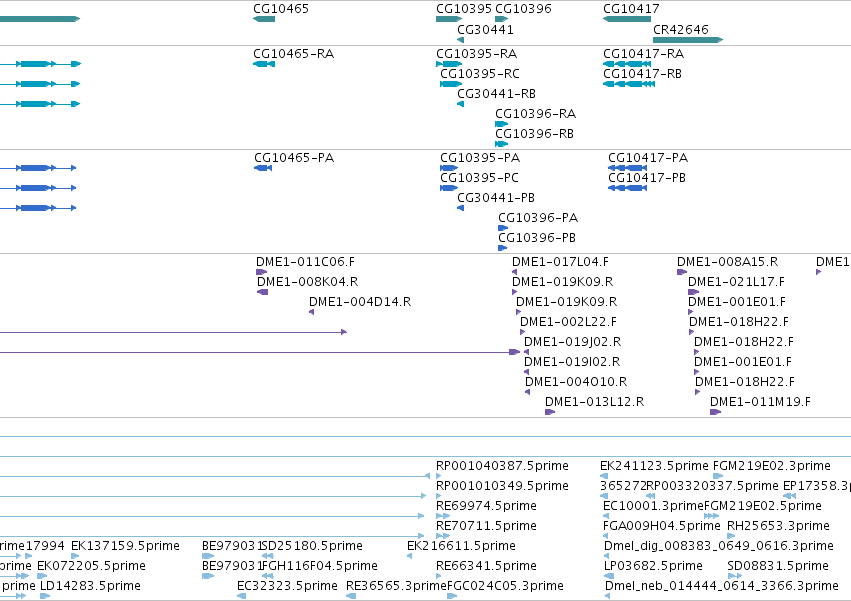Click EST RE36565.3prime

click(396, 586)
